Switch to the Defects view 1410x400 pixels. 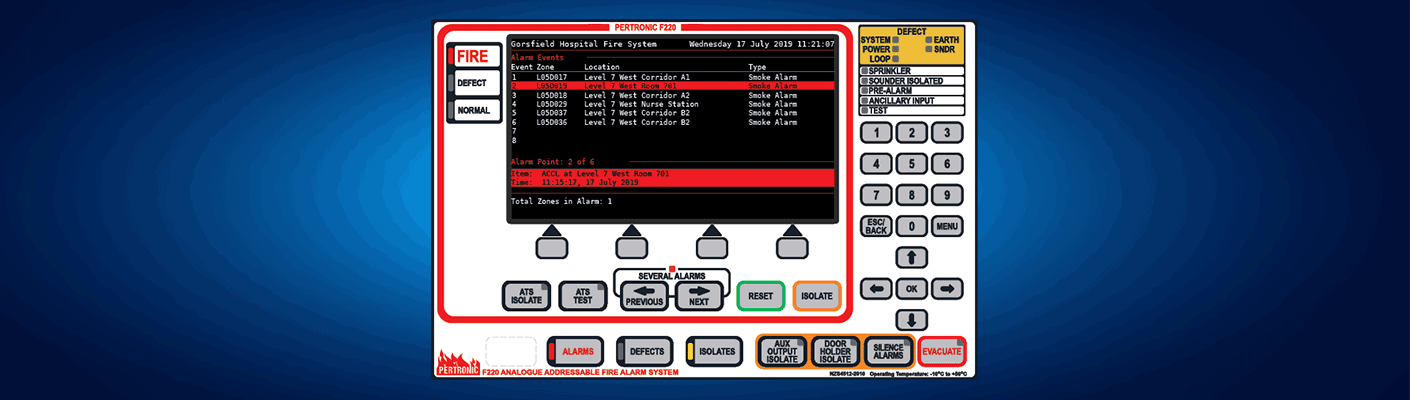click(645, 352)
